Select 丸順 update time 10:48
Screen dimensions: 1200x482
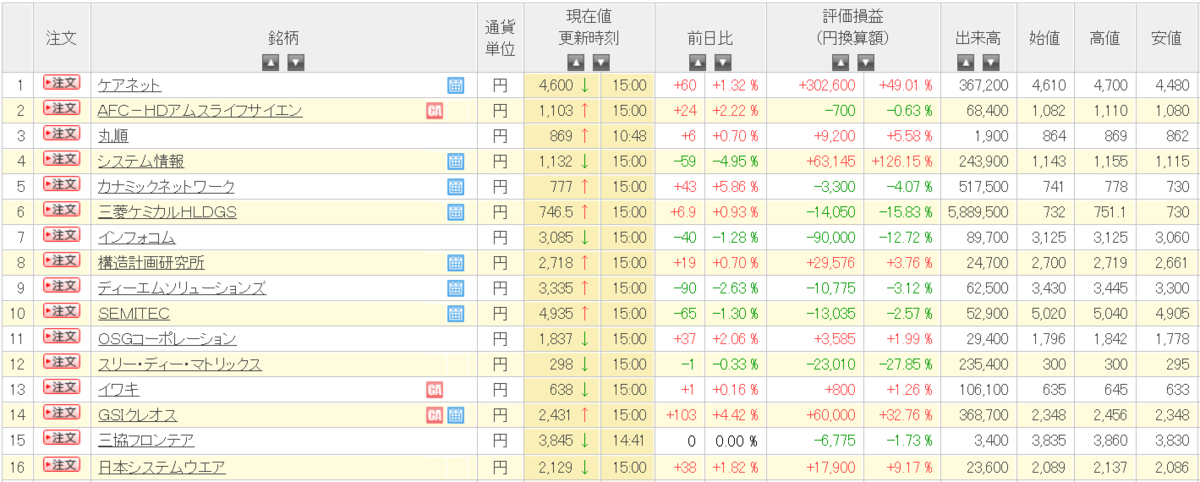pyautogui.click(x=630, y=136)
